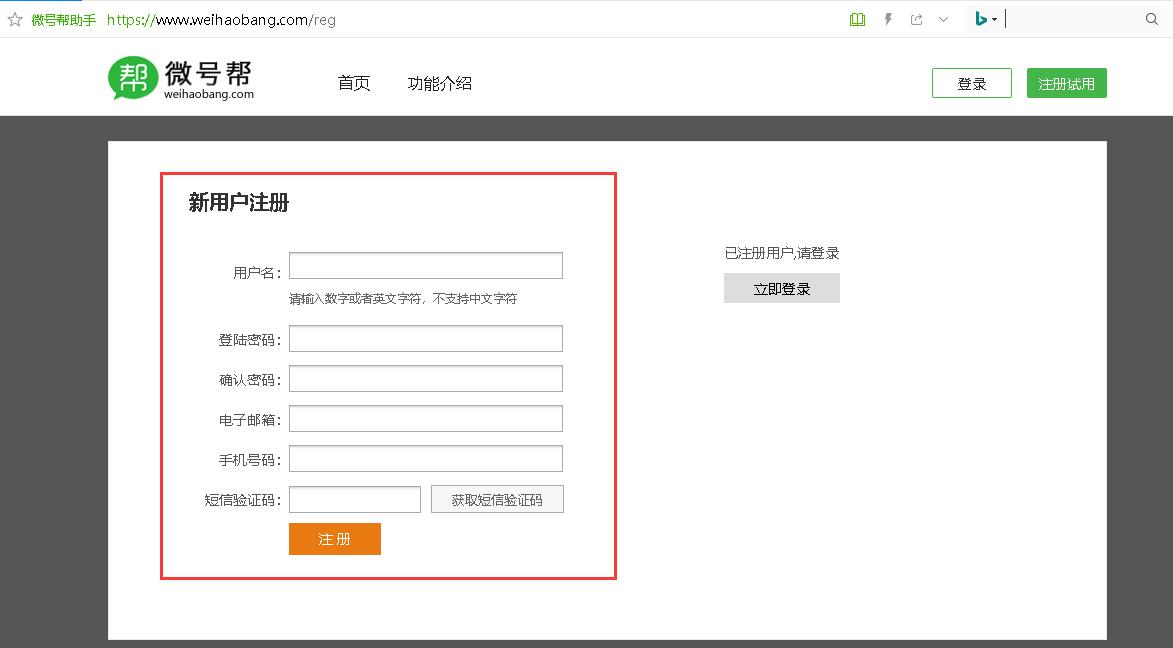Focus the 短信验证码 input field
The width and height of the screenshot is (1173, 648).
click(x=355, y=499)
